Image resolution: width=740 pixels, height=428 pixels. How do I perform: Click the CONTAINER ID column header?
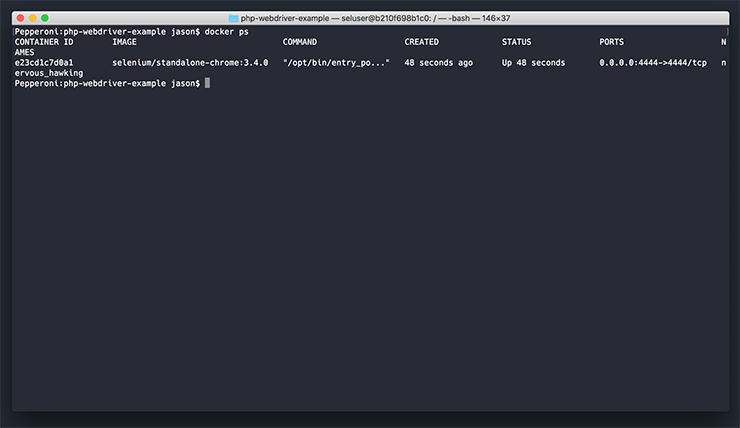tap(44, 42)
